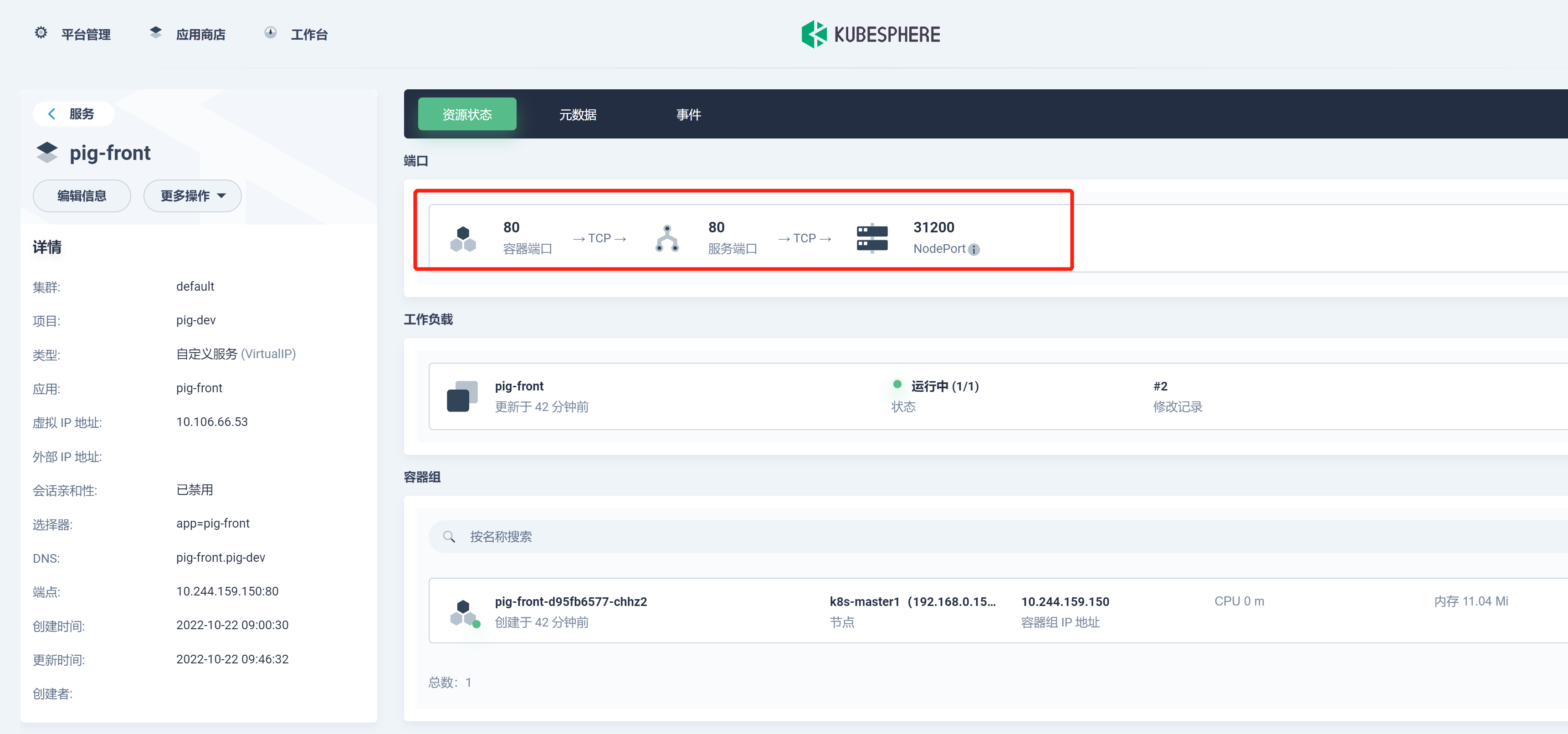Expand the 更多操作 dropdown

point(192,196)
